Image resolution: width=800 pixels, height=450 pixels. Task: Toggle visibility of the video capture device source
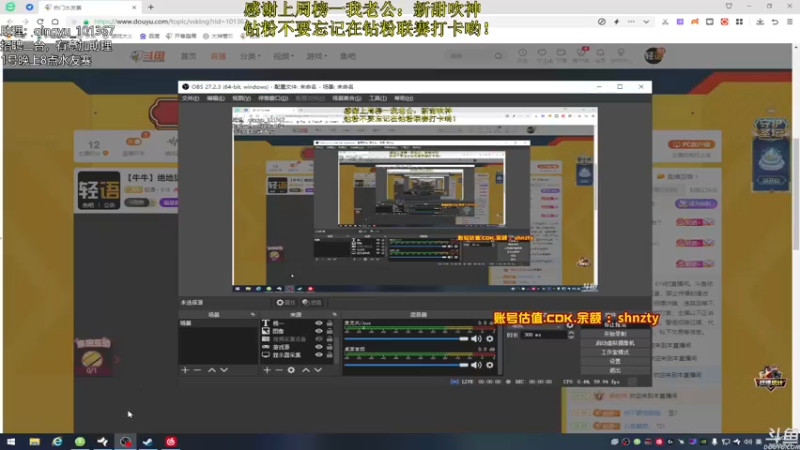coord(319,339)
